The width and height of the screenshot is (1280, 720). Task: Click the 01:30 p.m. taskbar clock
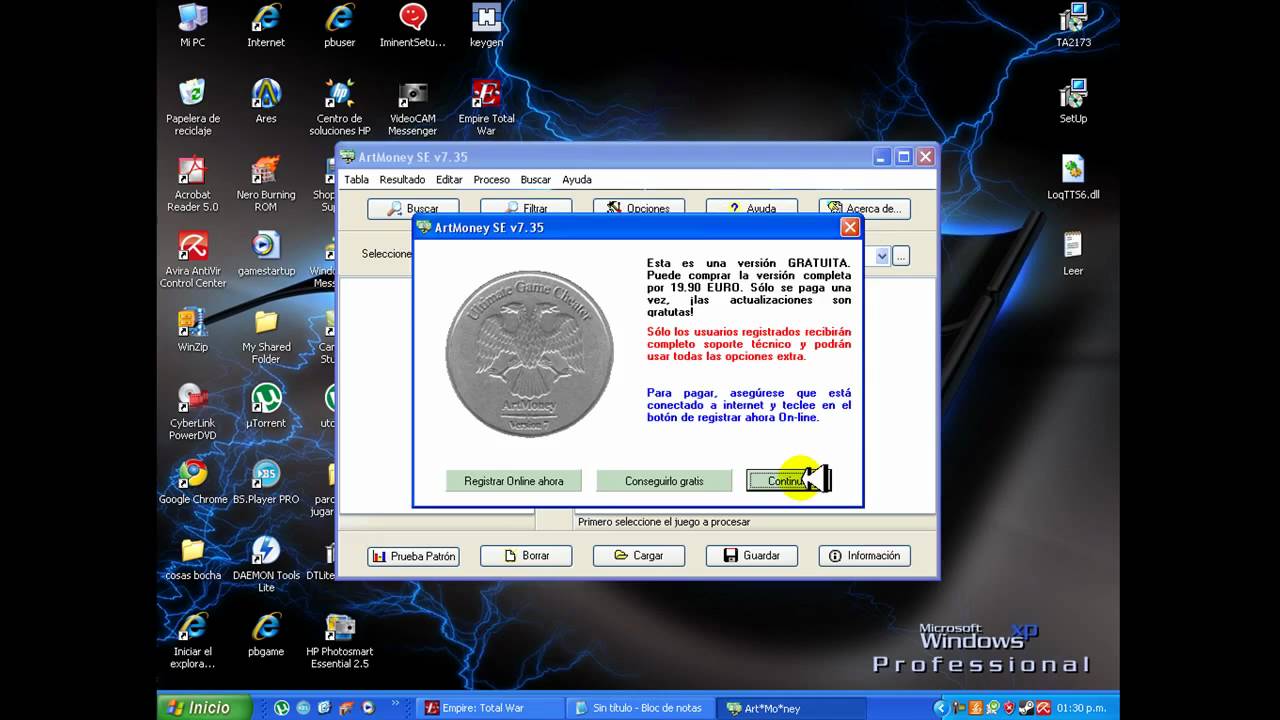[x=1084, y=708]
